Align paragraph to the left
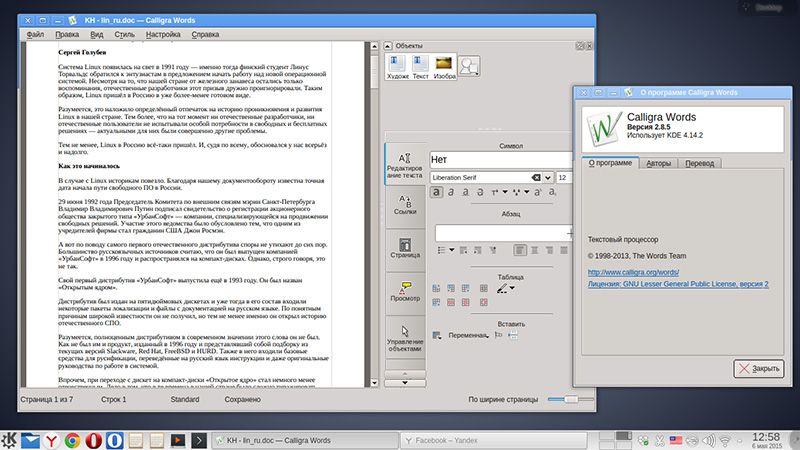Image resolution: width=800 pixels, height=450 pixels. point(520,250)
